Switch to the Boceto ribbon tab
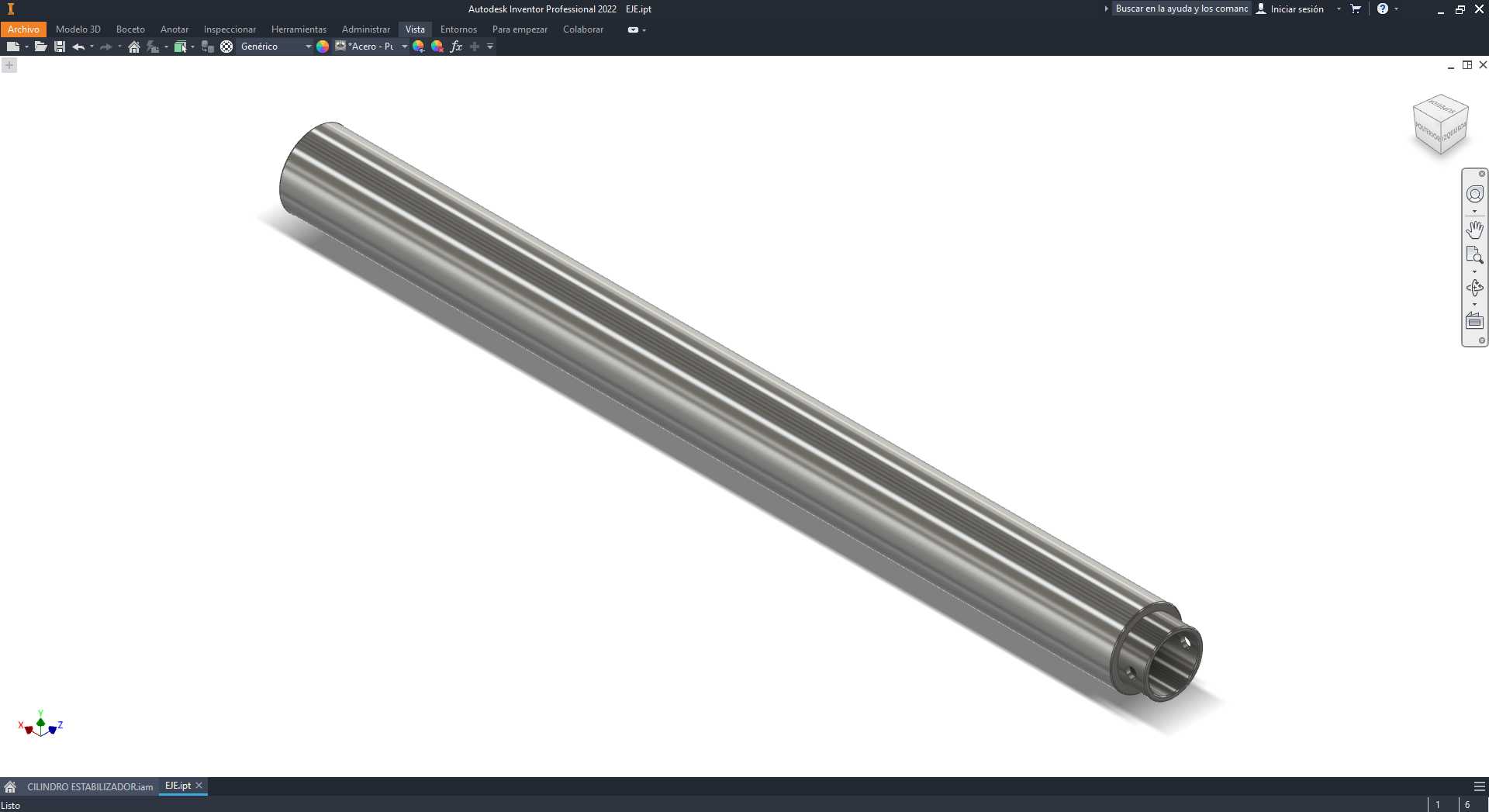The height and width of the screenshot is (812, 1489). tap(130, 29)
